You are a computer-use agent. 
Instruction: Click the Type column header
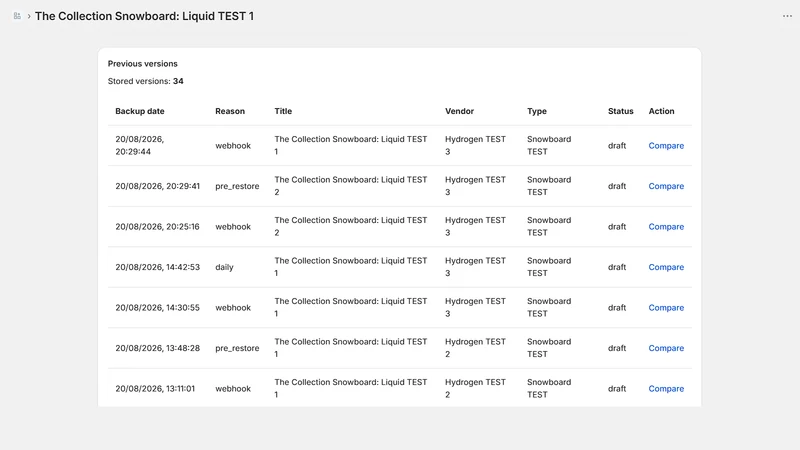[x=537, y=111]
